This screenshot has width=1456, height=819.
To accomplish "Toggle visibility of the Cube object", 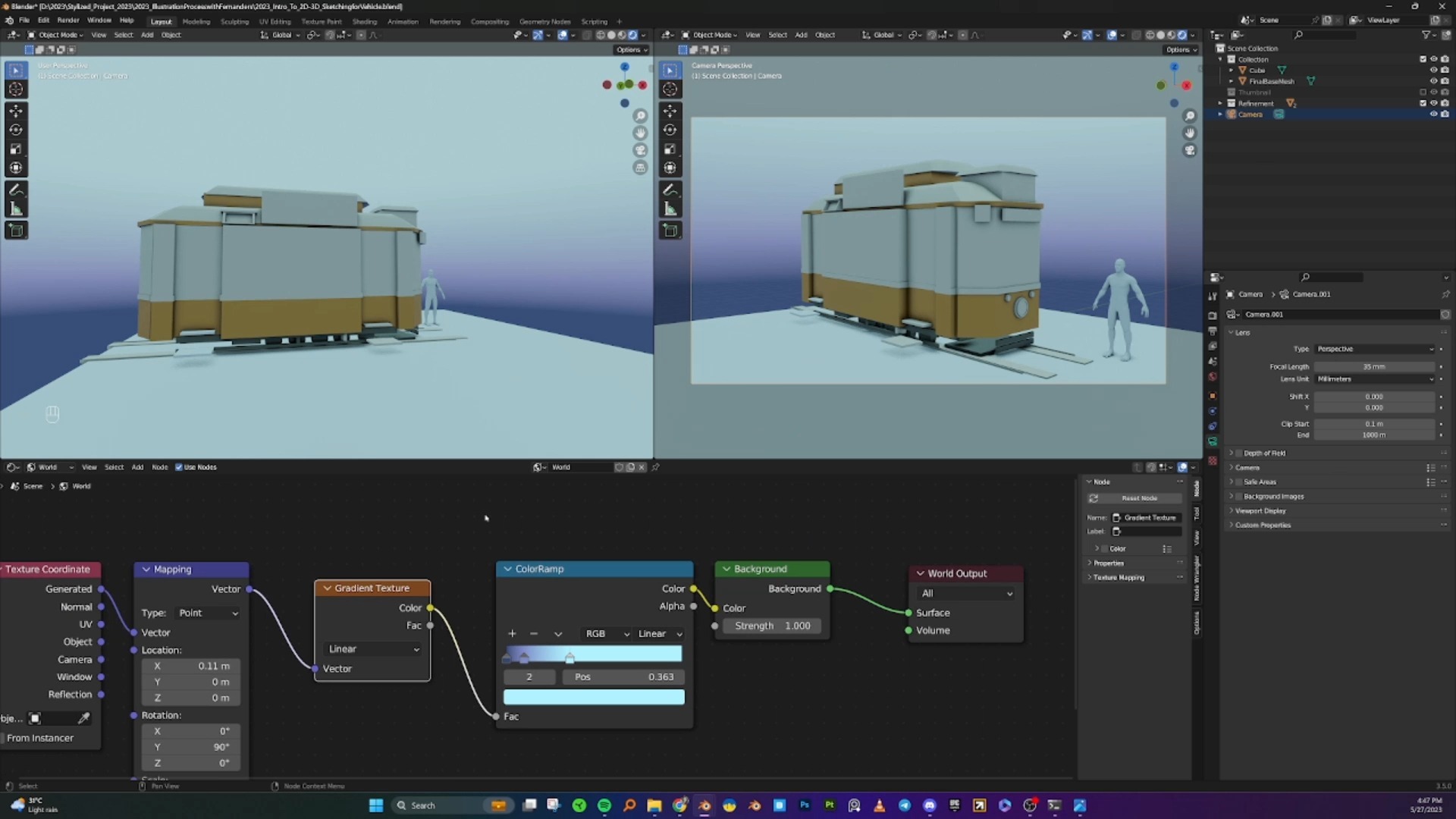I will pos(1433,70).
